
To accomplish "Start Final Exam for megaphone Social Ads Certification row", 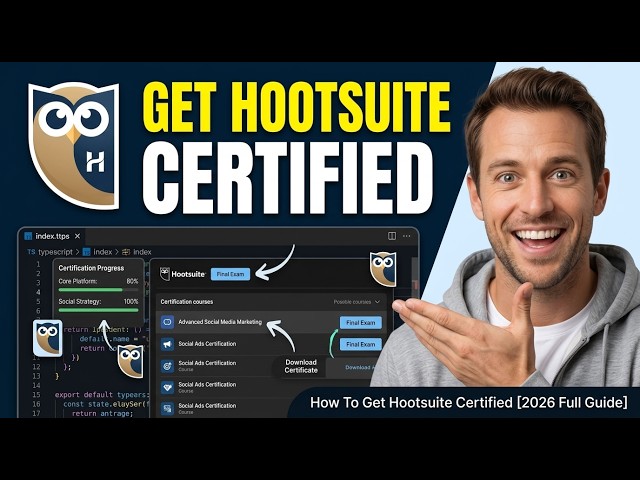I will (361, 344).
